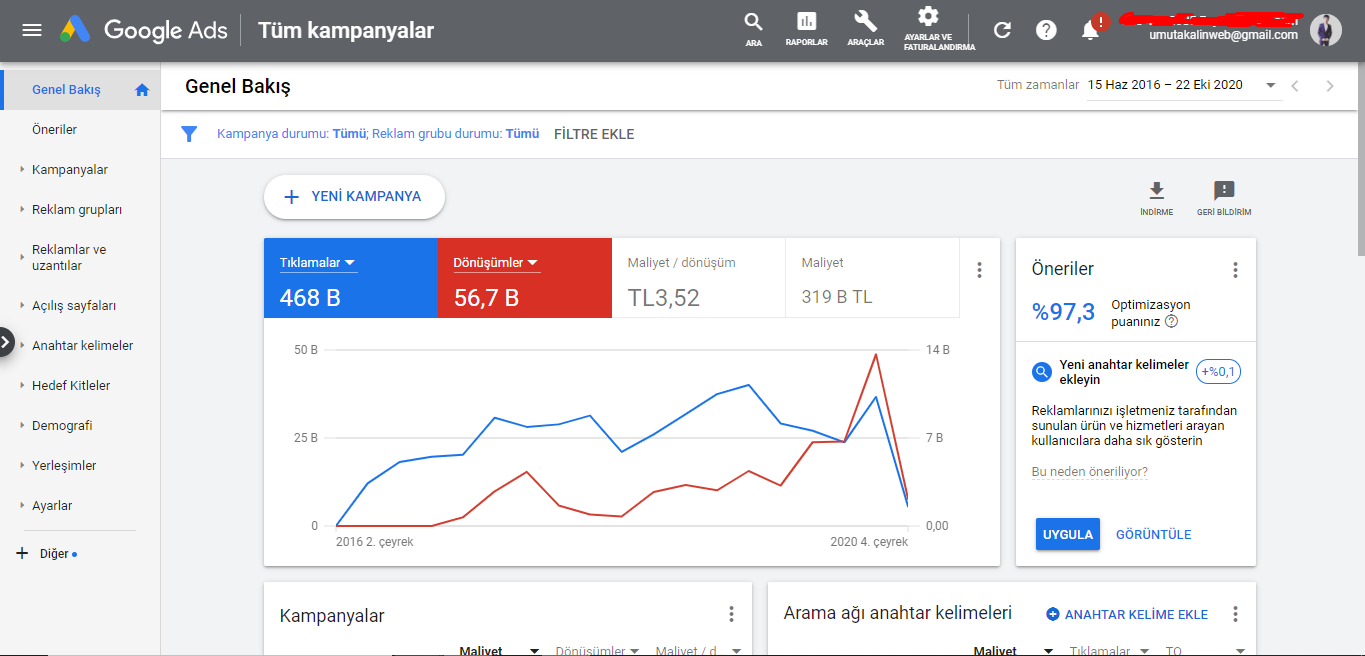The height and width of the screenshot is (656, 1365).
Task: Open the Ara search tool
Action: [753, 30]
